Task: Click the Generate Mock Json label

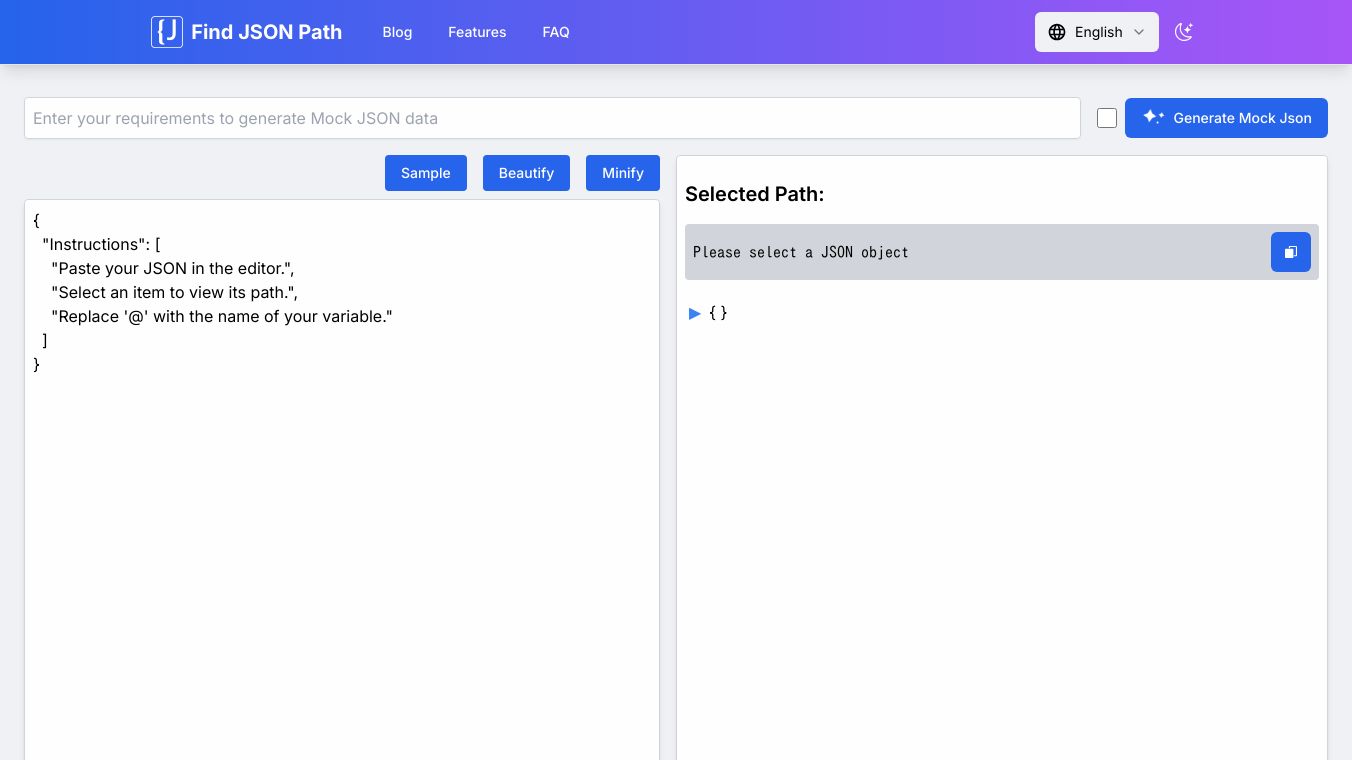Action: [x=1242, y=118]
